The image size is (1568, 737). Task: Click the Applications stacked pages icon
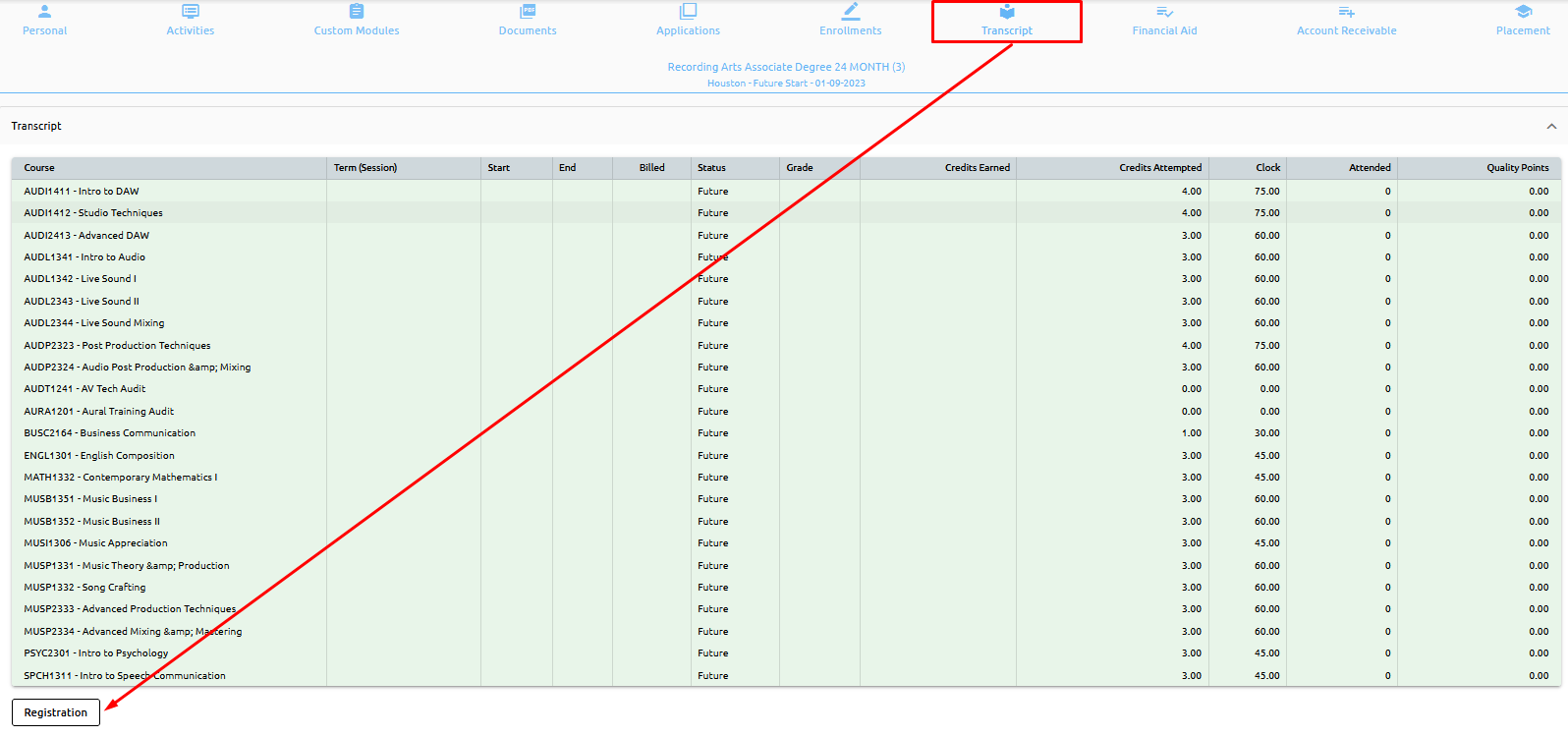[688, 12]
